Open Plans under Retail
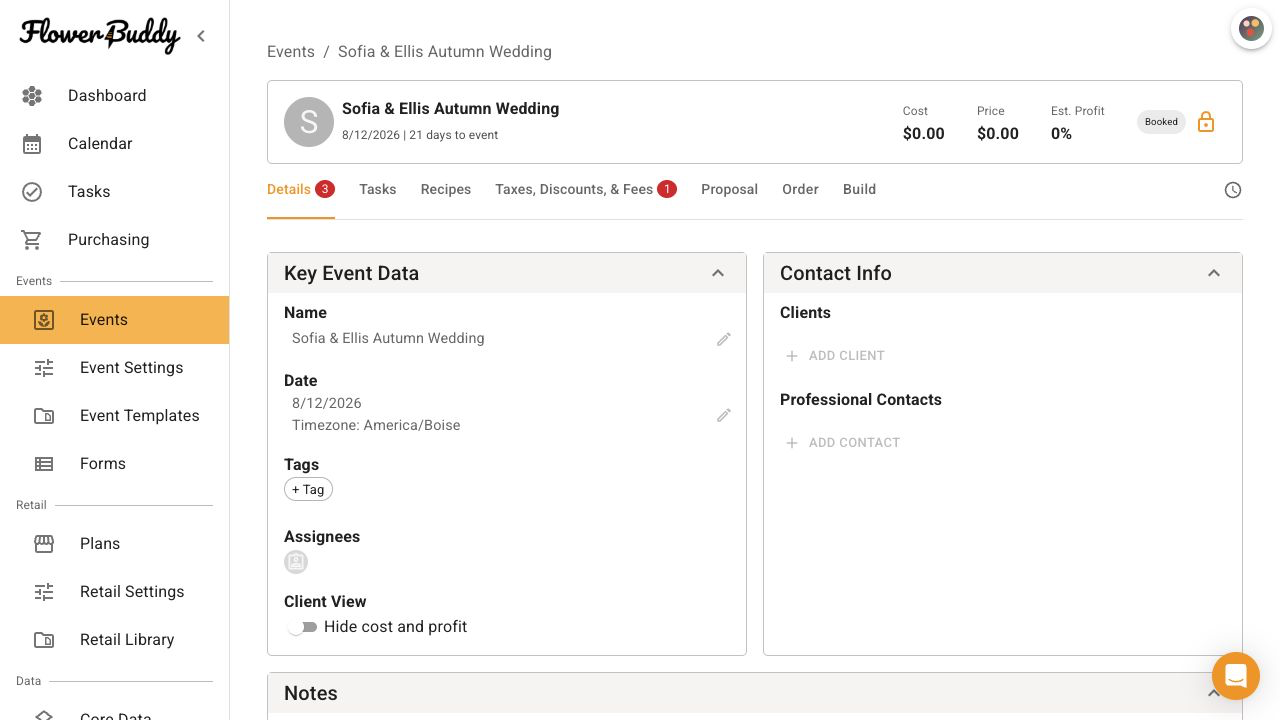 pos(114,544)
